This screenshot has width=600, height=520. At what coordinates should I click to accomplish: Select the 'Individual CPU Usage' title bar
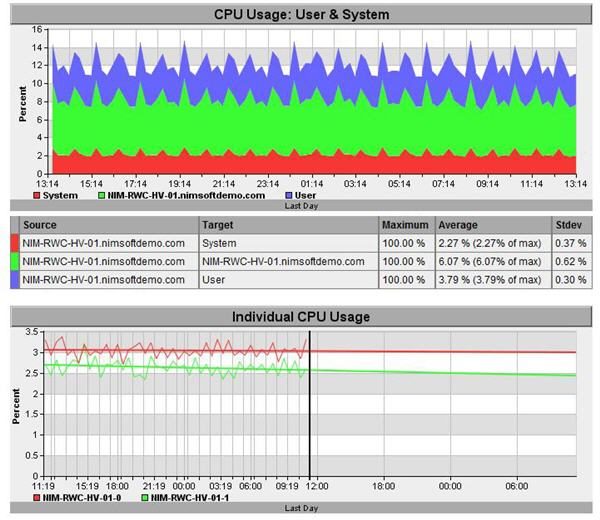301,317
